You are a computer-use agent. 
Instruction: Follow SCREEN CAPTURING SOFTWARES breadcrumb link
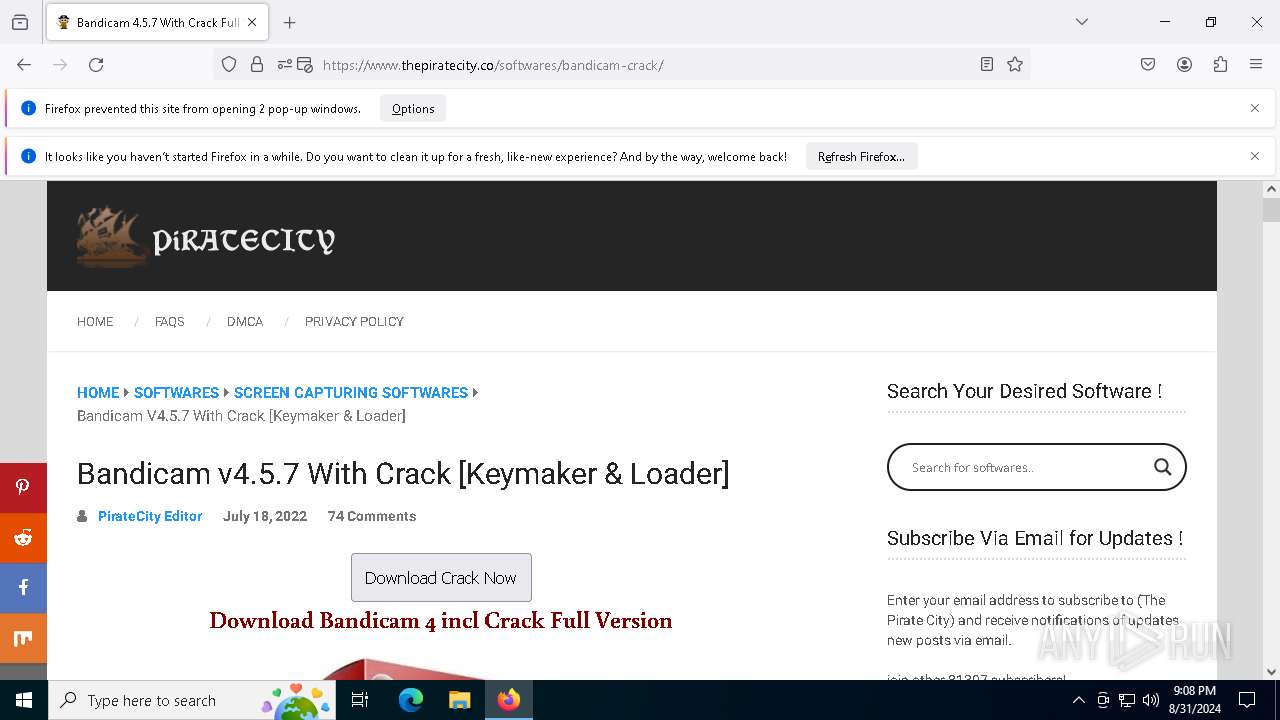[x=351, y=393]
